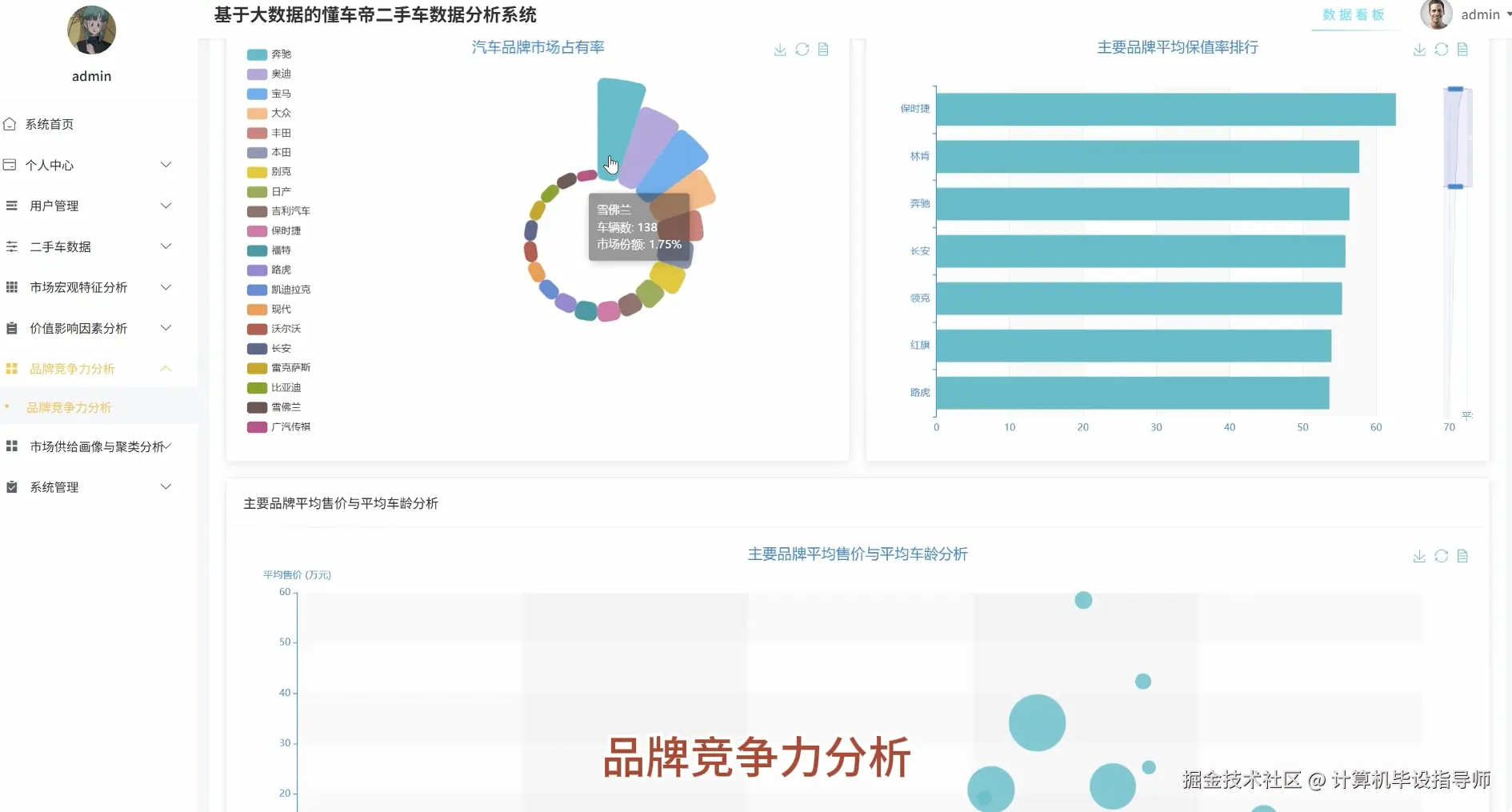Expand 用户管理 menu chevron

(166, 206)
